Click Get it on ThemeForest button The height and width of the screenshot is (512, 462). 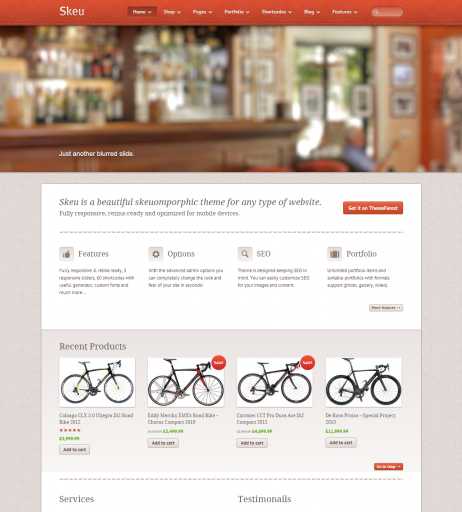coord(373,208)
